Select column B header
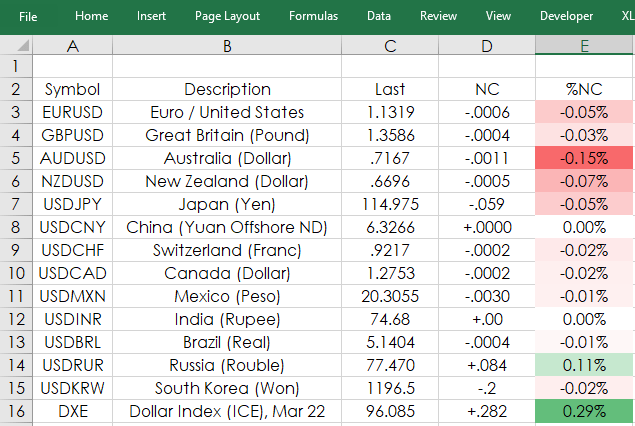The image size is (635, 426). [x=227, y=45]
